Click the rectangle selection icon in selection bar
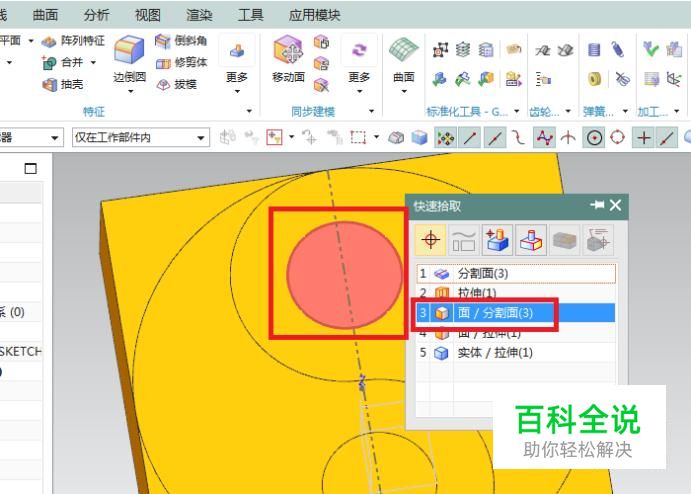Viewport: 691px width, 494px height. pos(358,137)
